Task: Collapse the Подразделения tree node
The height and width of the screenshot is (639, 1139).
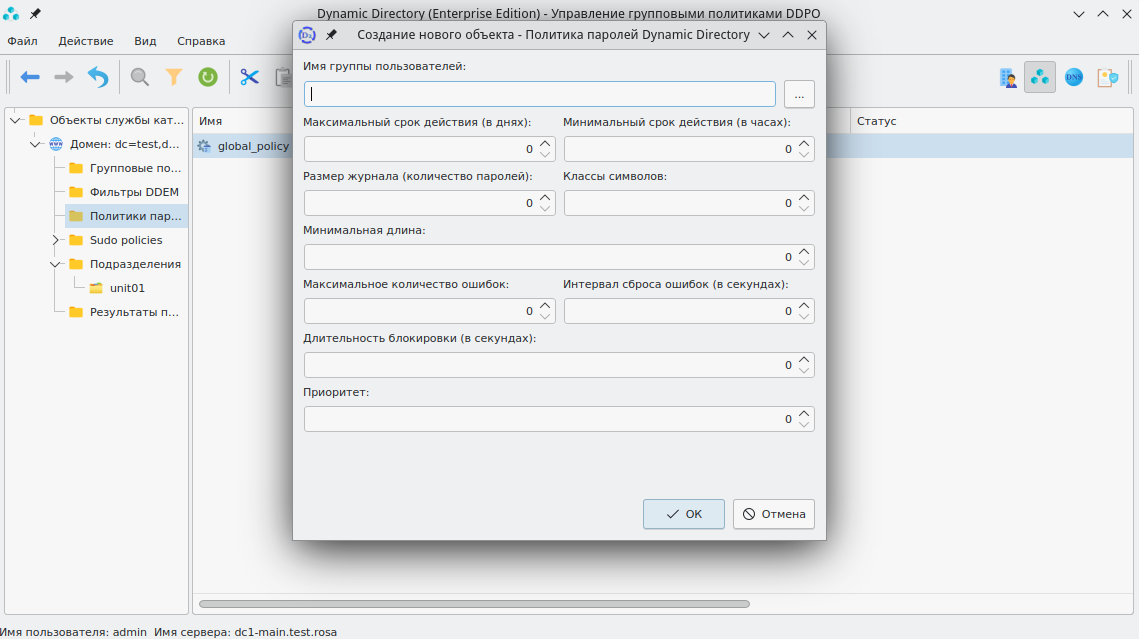Action: coord(55,264)
